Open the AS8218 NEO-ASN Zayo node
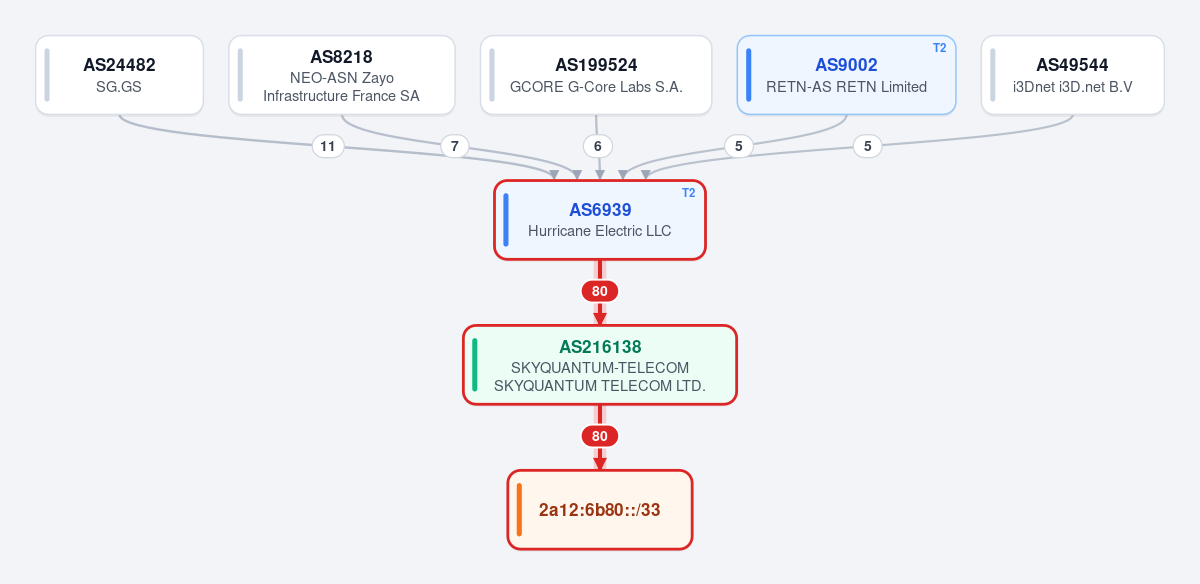Image resolution: width=1200 pixels, height=584 pixels. coord(342,75)
